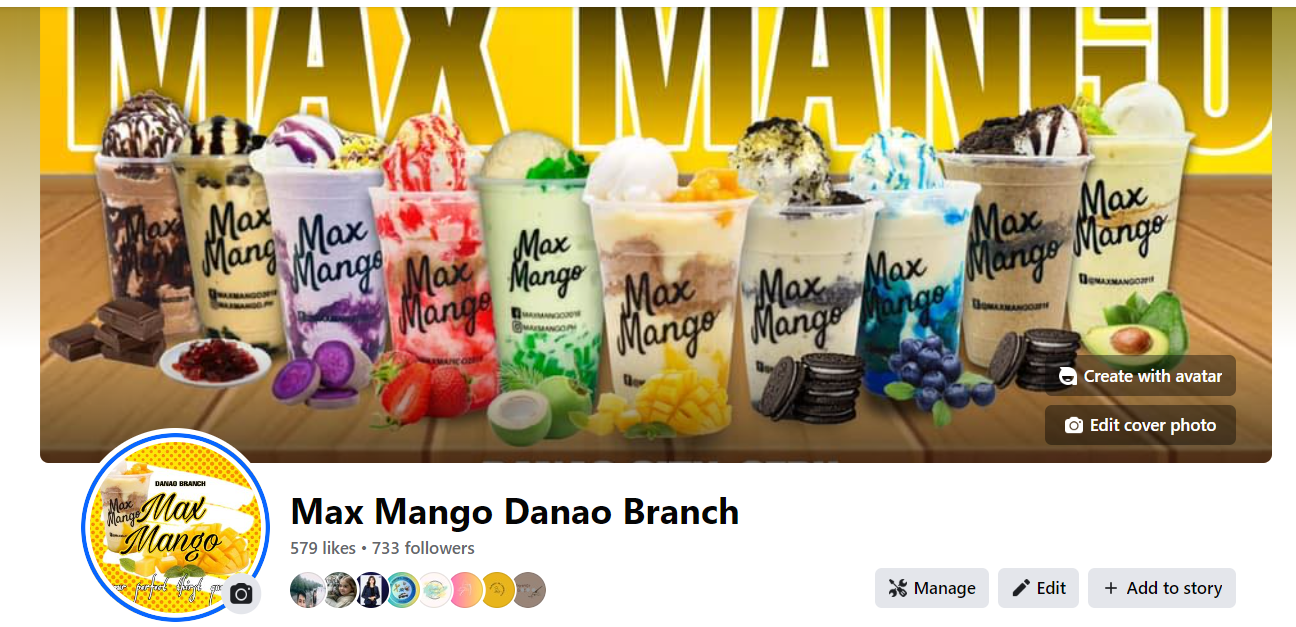Viewport: 1296px width, 627px height.
Task: Click the camera icon on profile picture
Action: pos(241,594)
